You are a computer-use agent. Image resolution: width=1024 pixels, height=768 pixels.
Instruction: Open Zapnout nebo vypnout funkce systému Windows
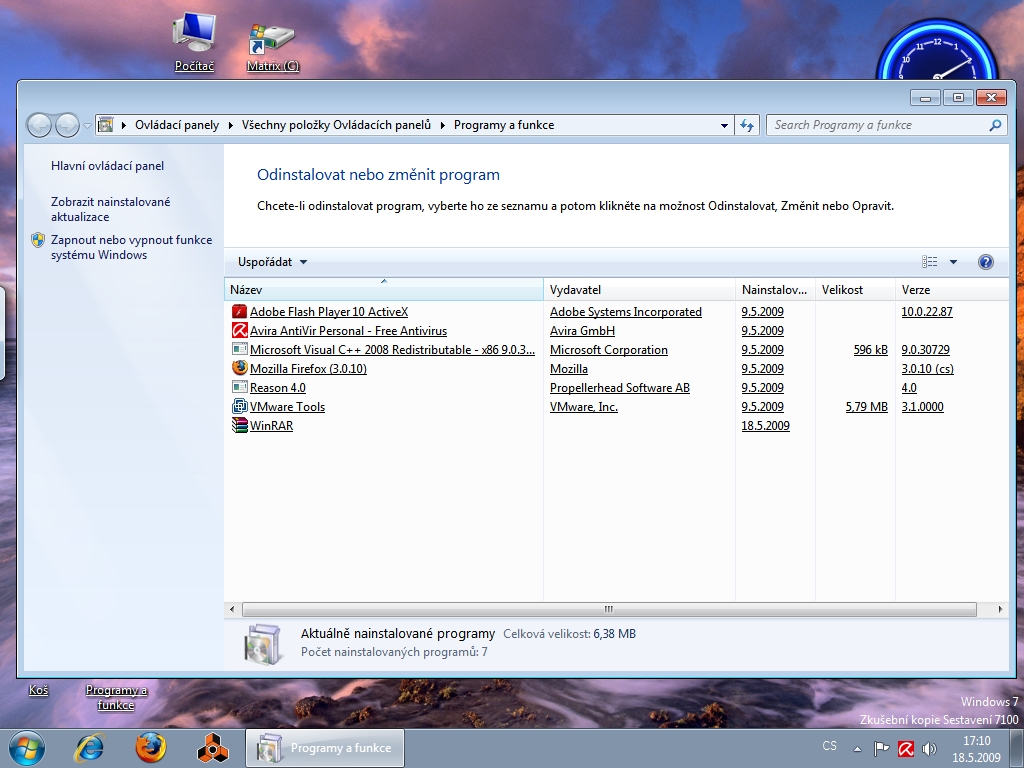pyautogui.click(x=131, y=247)
